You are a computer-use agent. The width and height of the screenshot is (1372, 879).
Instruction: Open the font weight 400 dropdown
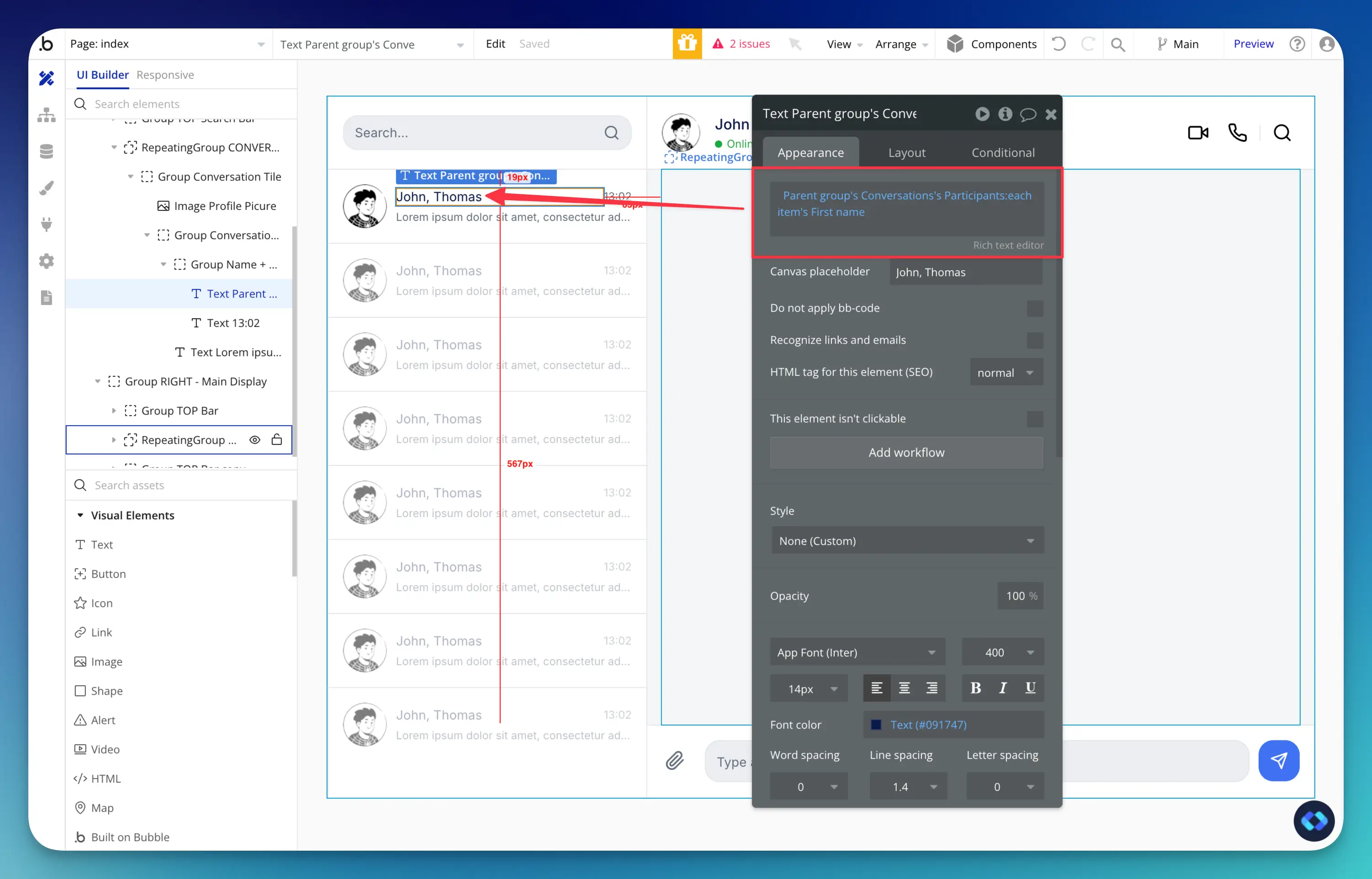(1003, 652)
